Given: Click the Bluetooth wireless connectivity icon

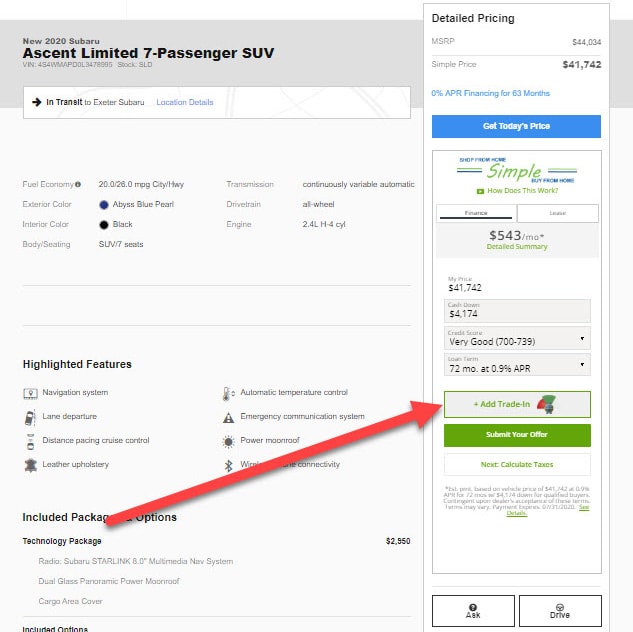Looking at the screenshot, I should click(x=228, y=466).
